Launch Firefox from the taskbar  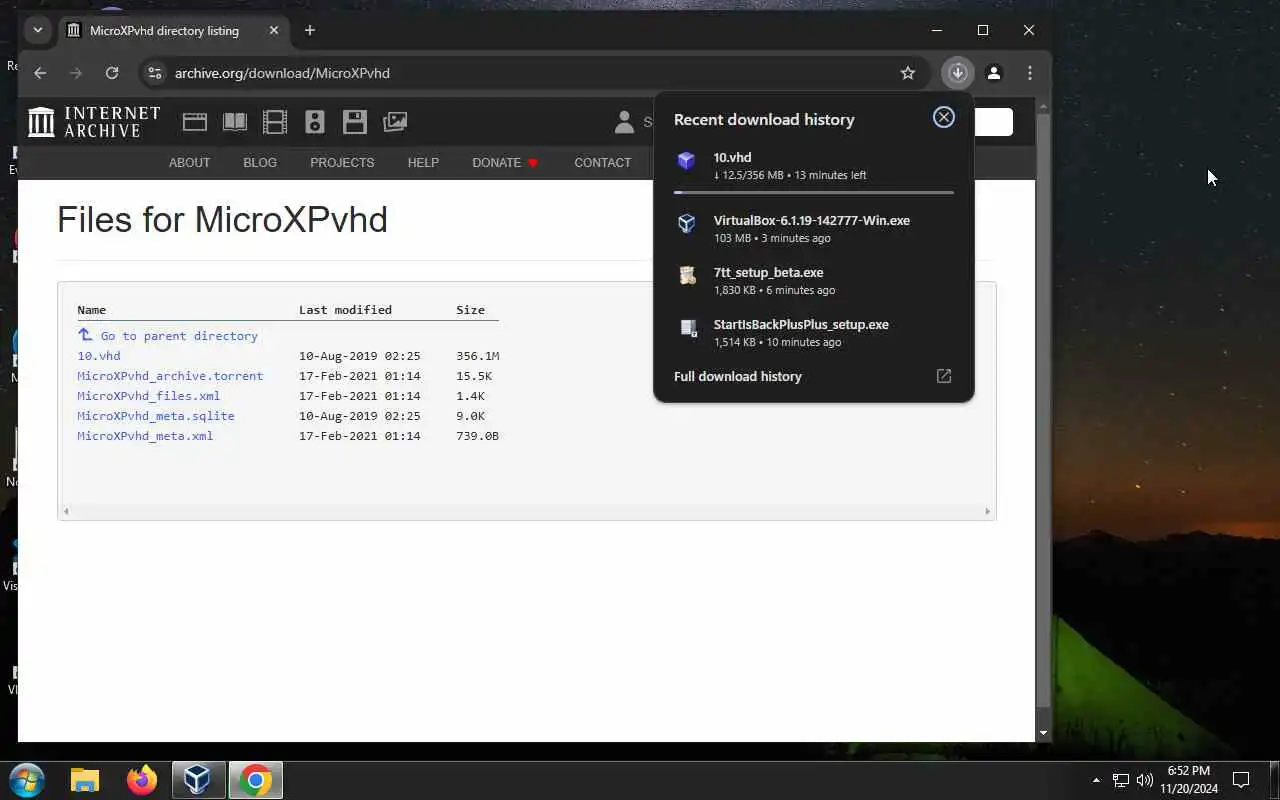142,780
